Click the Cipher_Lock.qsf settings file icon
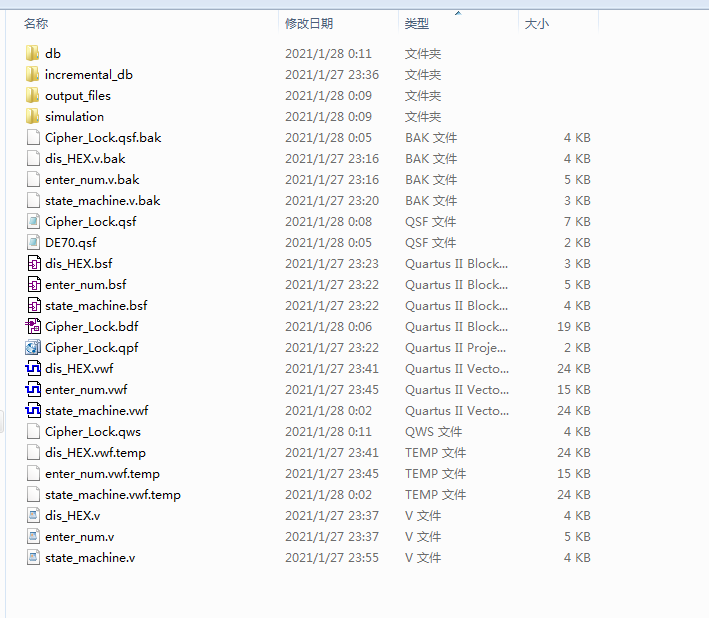Screen dimensions: 709x618 pos(33,222)
